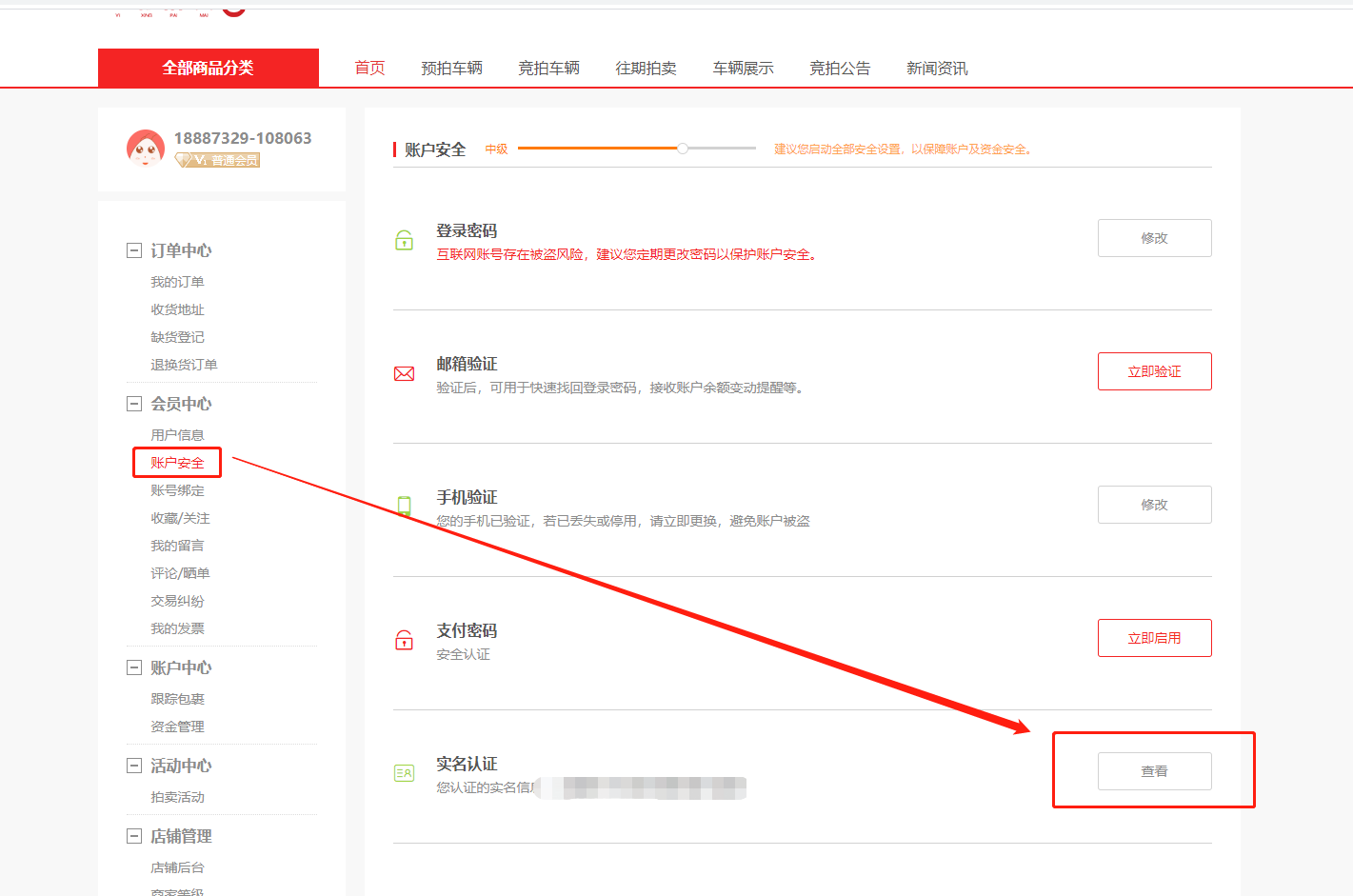Click the user avatar picture
The image size is (1353, 896).
146,149
